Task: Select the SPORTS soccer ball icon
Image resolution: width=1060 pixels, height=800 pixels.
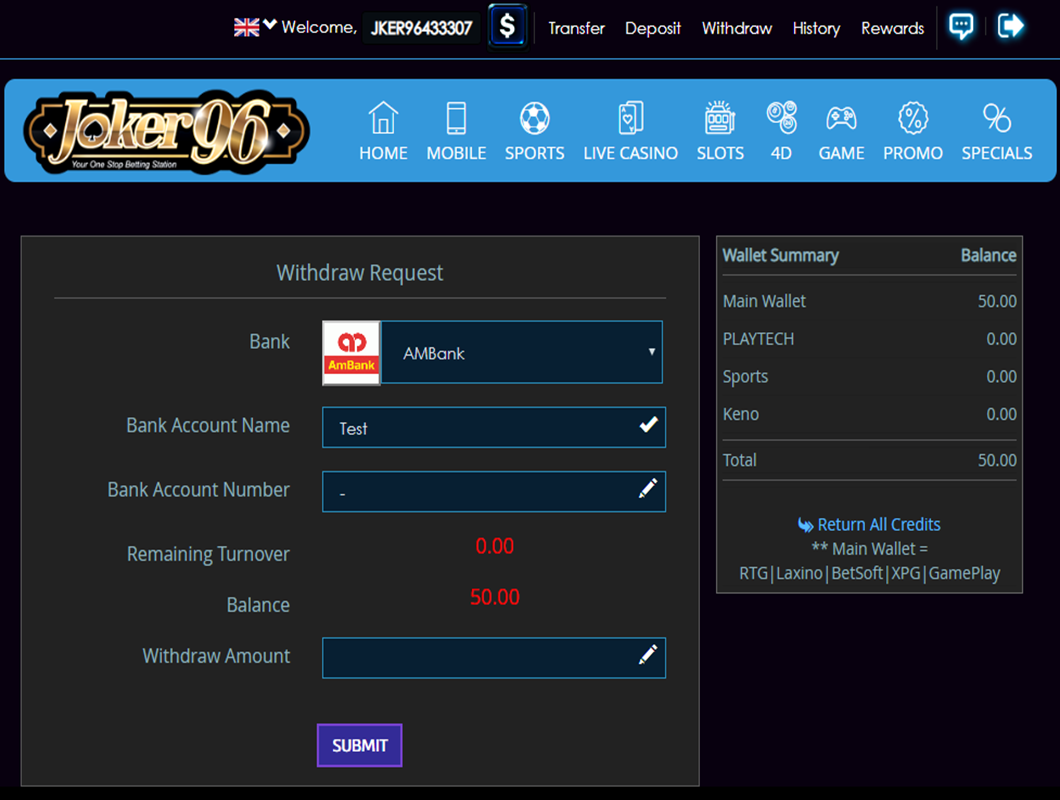Action: click(534, 119)
